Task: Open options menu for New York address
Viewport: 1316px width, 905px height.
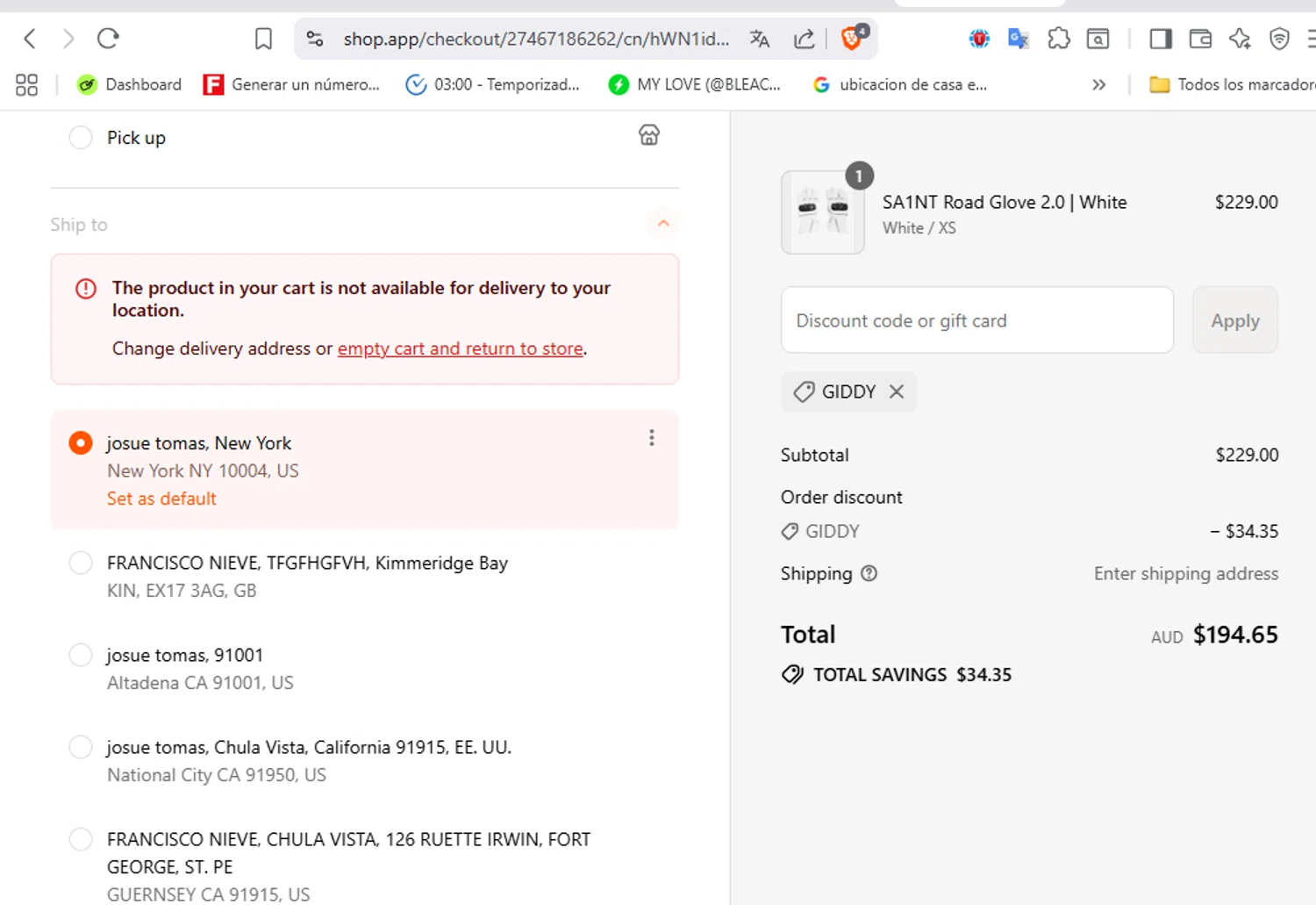Action: pyautogui.click(x=652, y=438)
